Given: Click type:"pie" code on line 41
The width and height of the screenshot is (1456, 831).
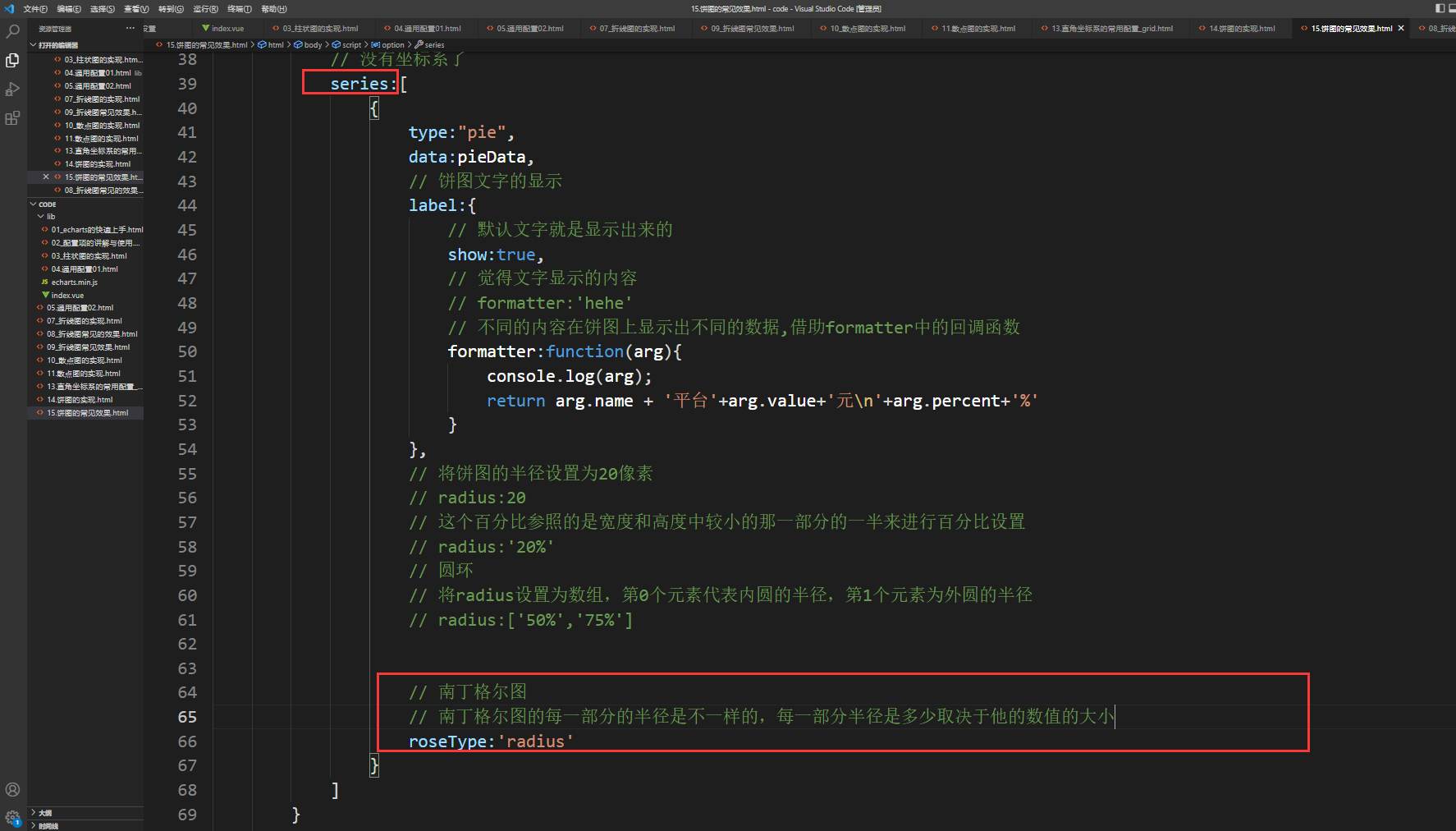Looking at the screenshot, I should click(x=461, y=132).
